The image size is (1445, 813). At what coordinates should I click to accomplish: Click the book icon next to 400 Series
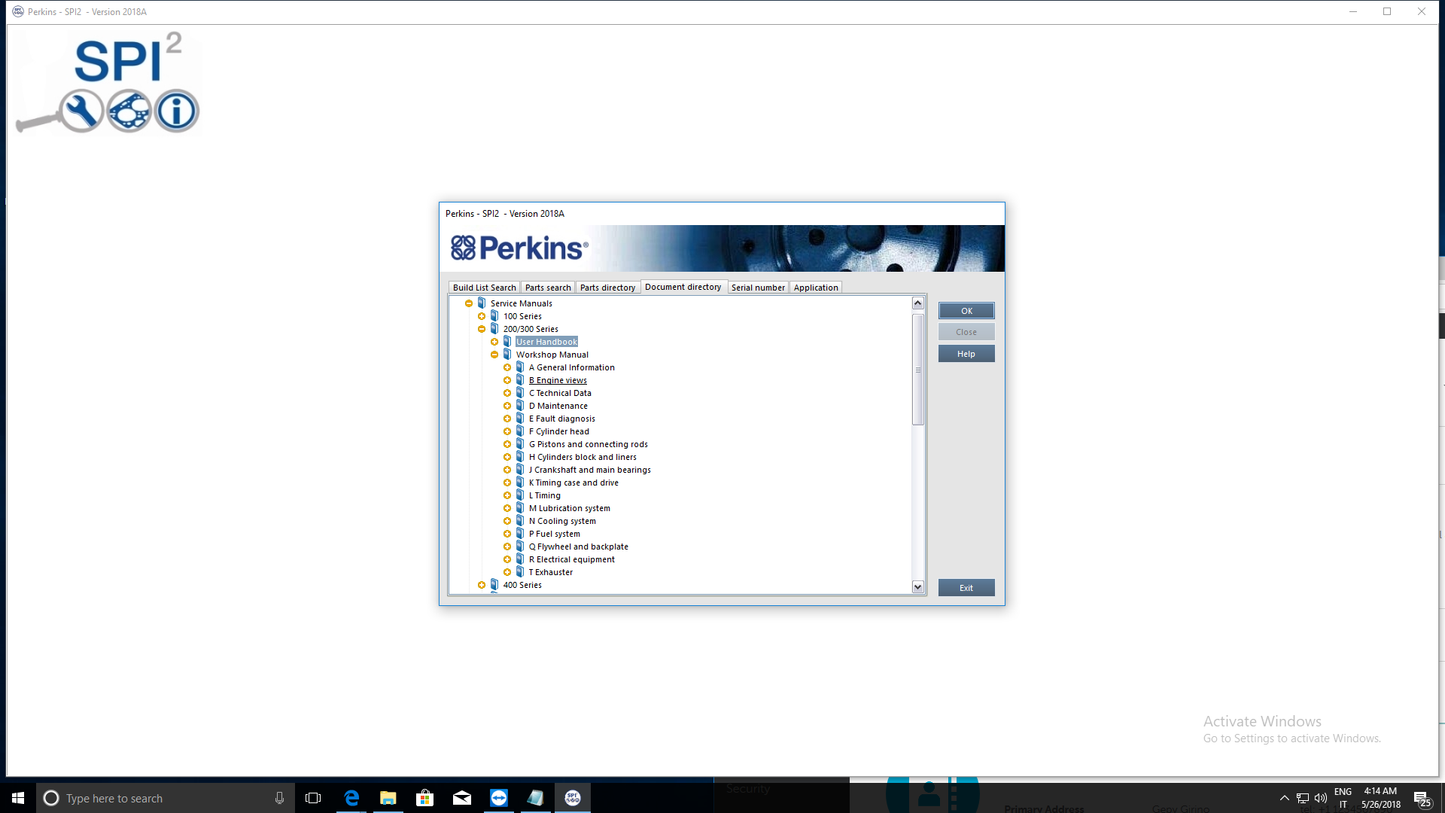coord(493,585)
